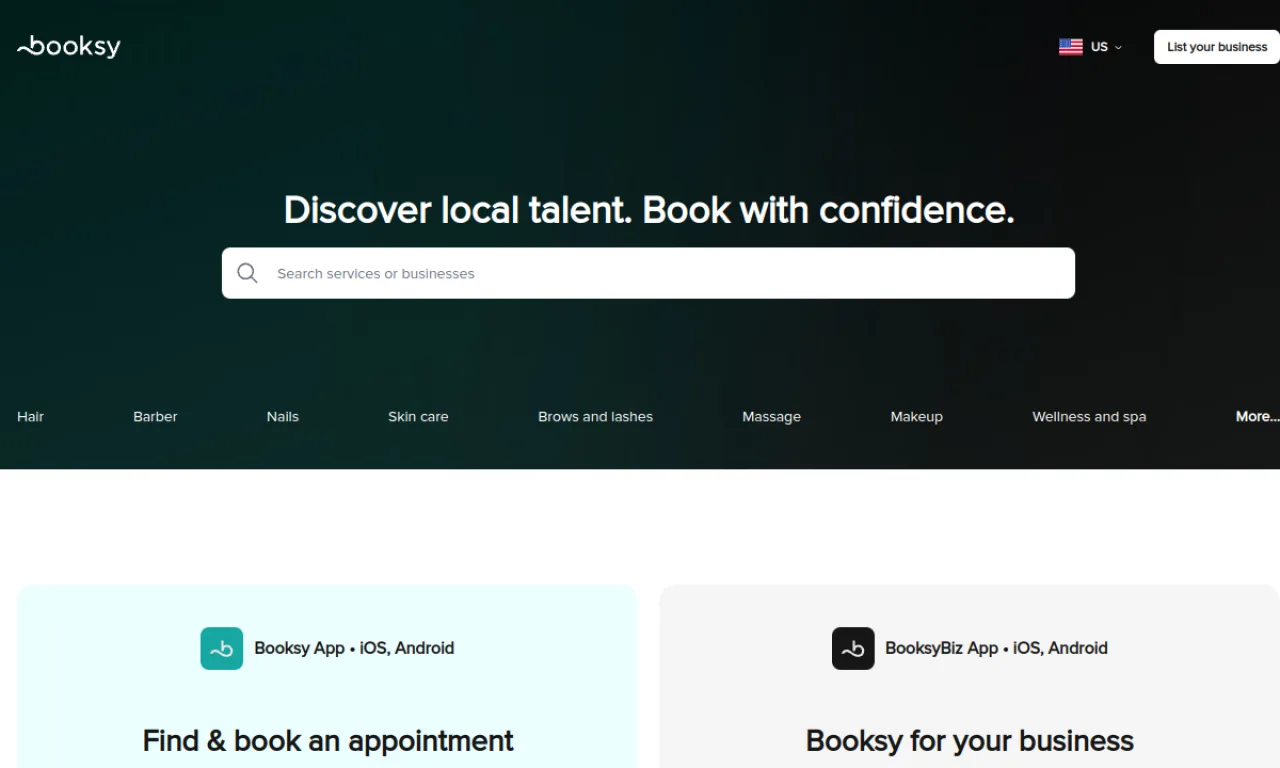Open the Brows and lashes category
1280x768 pixels.
point(595,416)
